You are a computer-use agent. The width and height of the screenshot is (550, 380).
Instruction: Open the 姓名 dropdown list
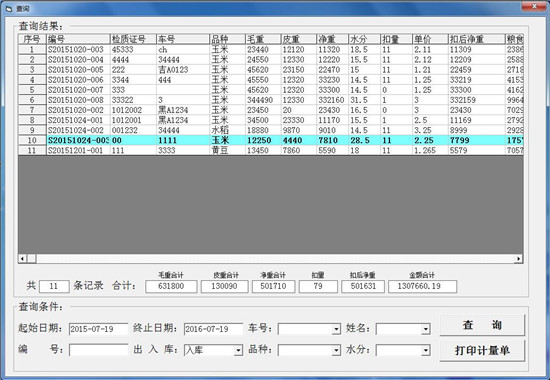click(425, 329)
